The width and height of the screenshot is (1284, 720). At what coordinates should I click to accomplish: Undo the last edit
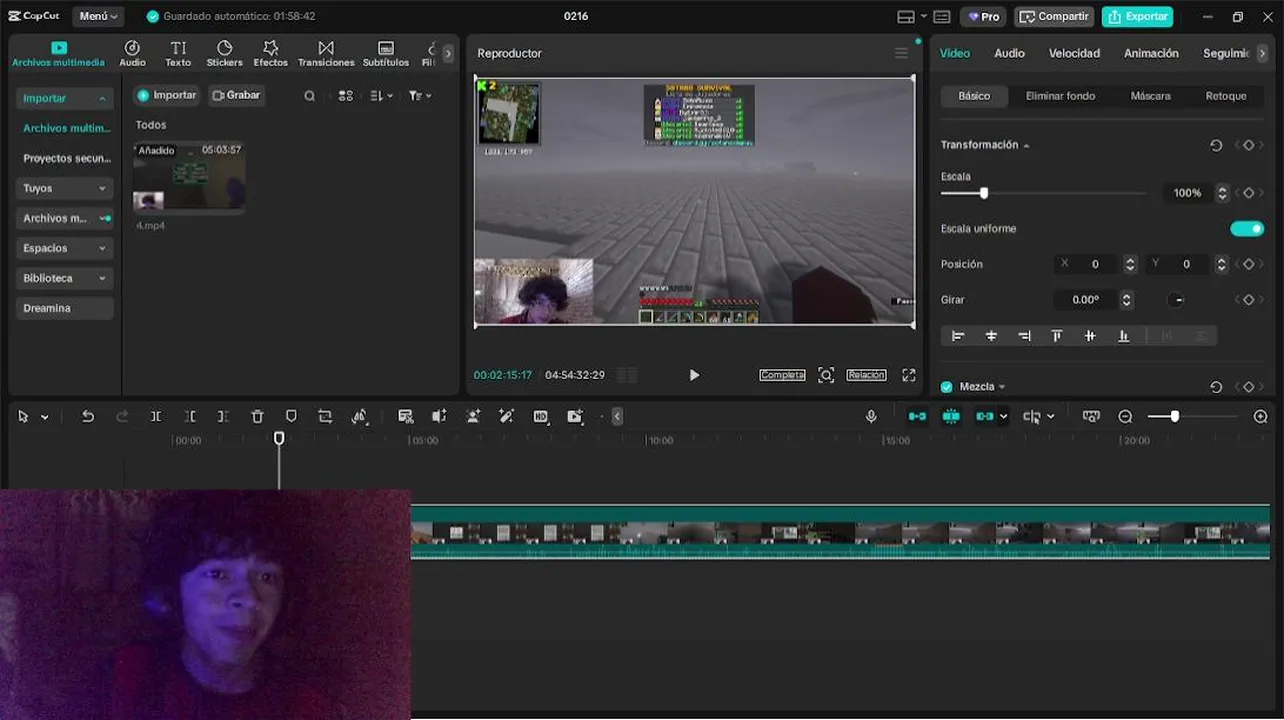click(88, 417)
